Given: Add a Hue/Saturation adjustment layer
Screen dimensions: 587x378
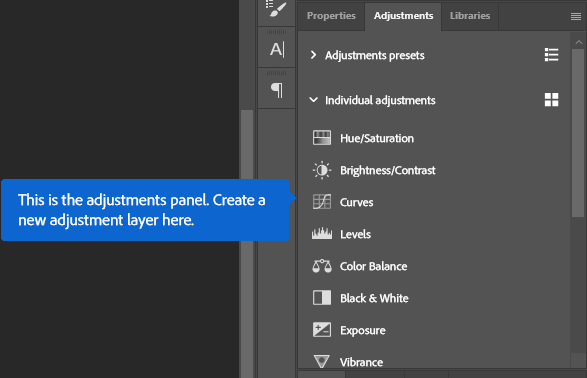Looking at the screenshot, I should 377,138.
